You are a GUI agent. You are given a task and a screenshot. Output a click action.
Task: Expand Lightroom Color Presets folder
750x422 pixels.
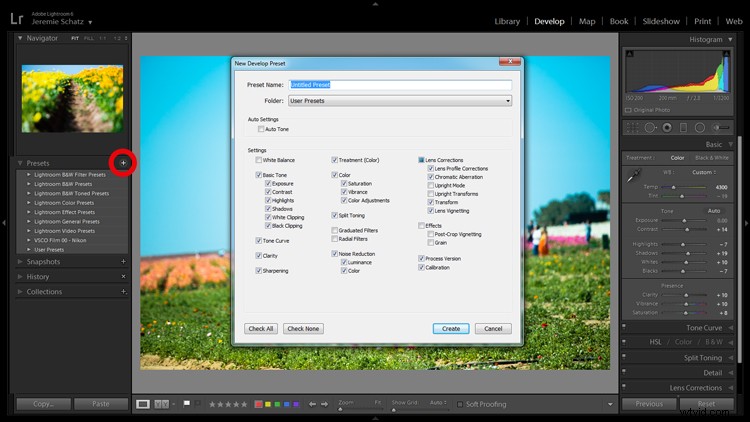(x=29, y=203)
